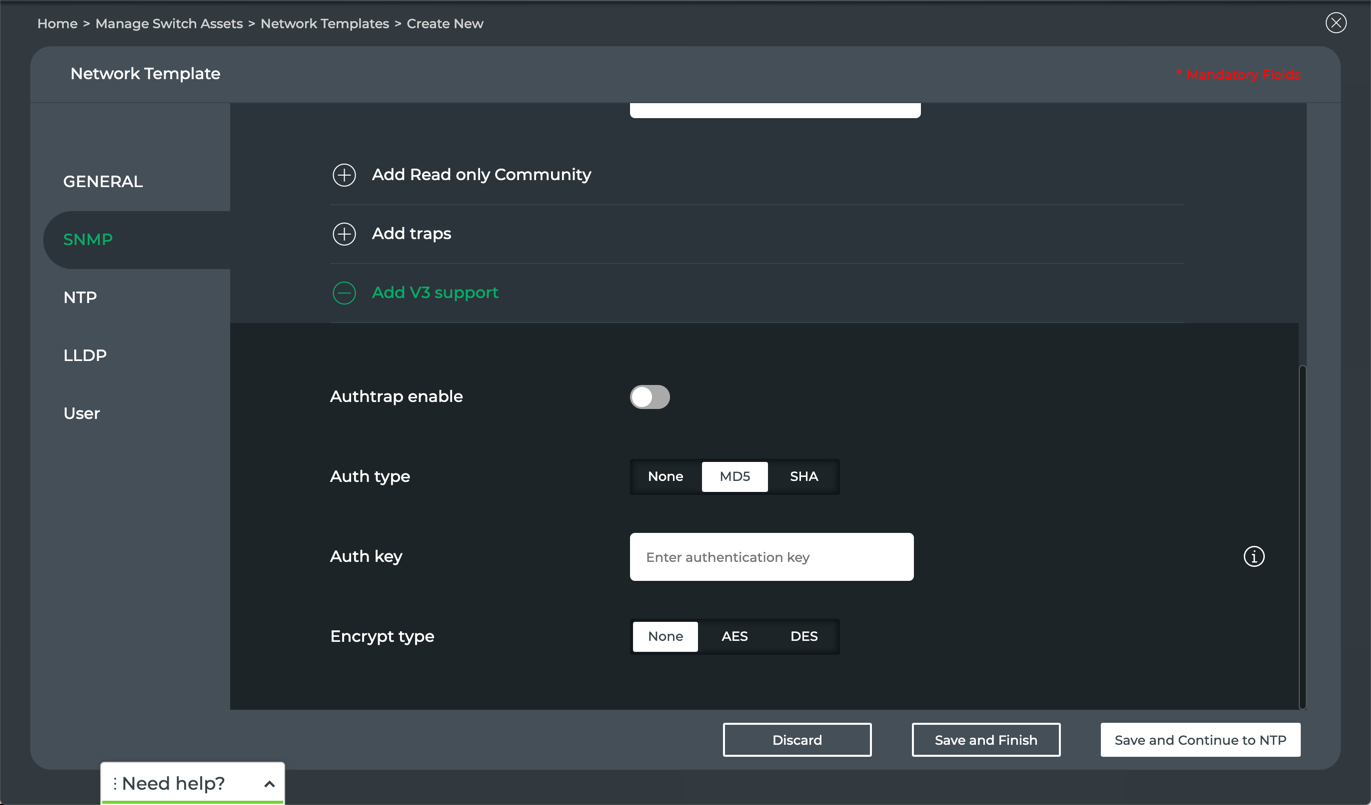Choose AES encrypt type
Viewport: 1371px width, 805px height.
pyautogui.click(x=734, y=637)
